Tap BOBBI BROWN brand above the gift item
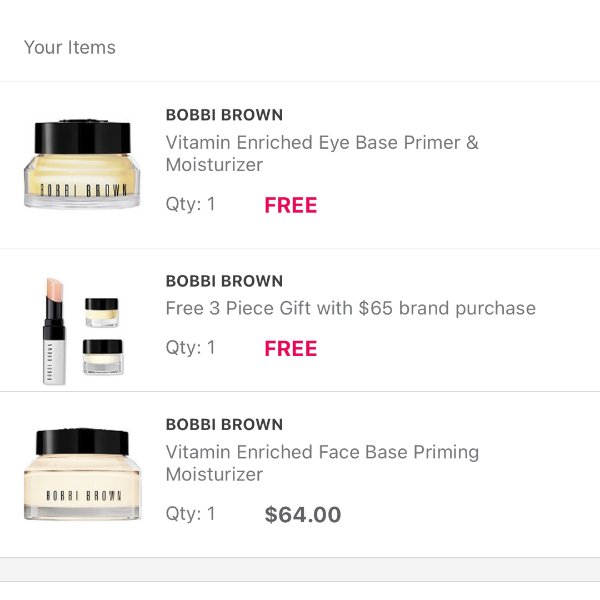 [x=224, y=281]
